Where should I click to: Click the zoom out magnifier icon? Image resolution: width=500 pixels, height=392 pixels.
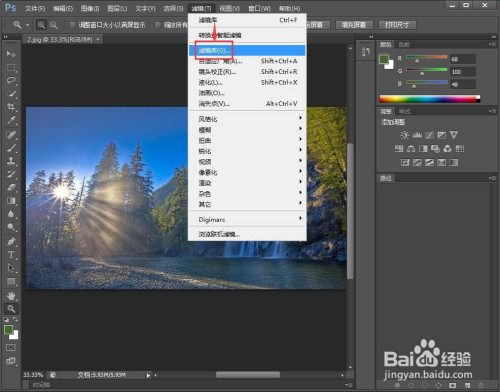(x=53, y=25)
